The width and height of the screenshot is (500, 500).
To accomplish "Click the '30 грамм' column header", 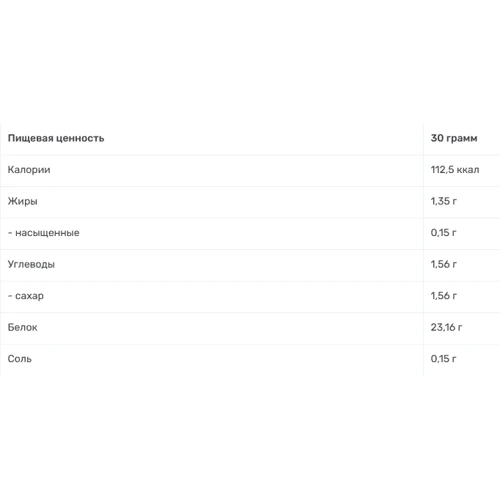I will 454,138.
